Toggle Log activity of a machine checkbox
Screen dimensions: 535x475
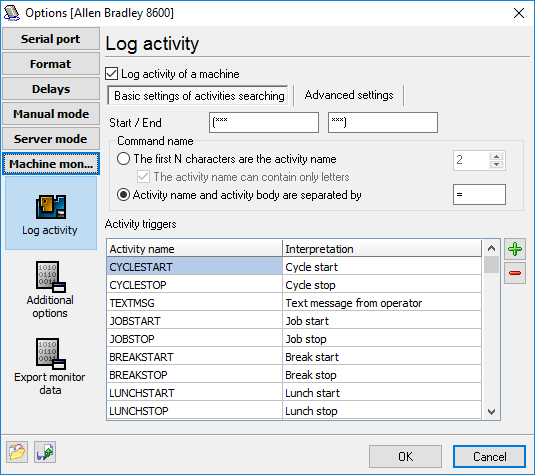pos(112,74)
